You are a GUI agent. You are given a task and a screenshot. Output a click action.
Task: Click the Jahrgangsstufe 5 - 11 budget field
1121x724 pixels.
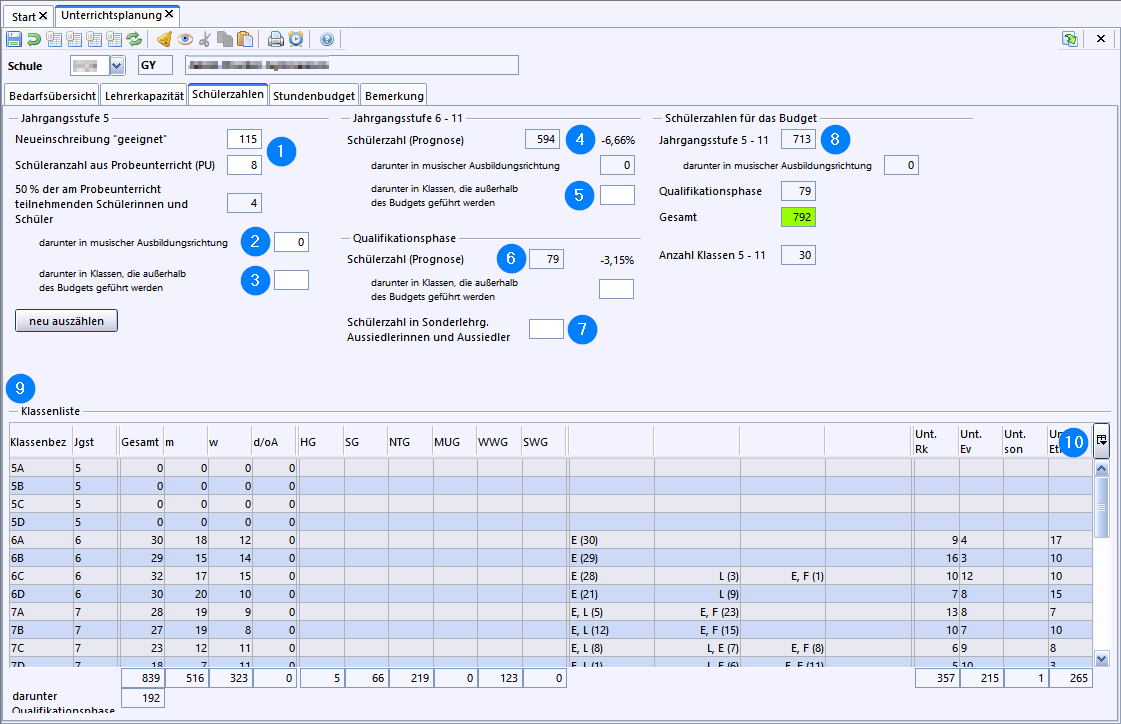tap(798, 139)
